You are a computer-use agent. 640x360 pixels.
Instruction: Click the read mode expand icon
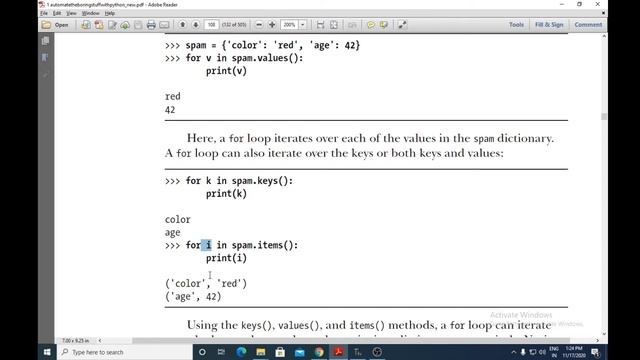pos(402,25)
